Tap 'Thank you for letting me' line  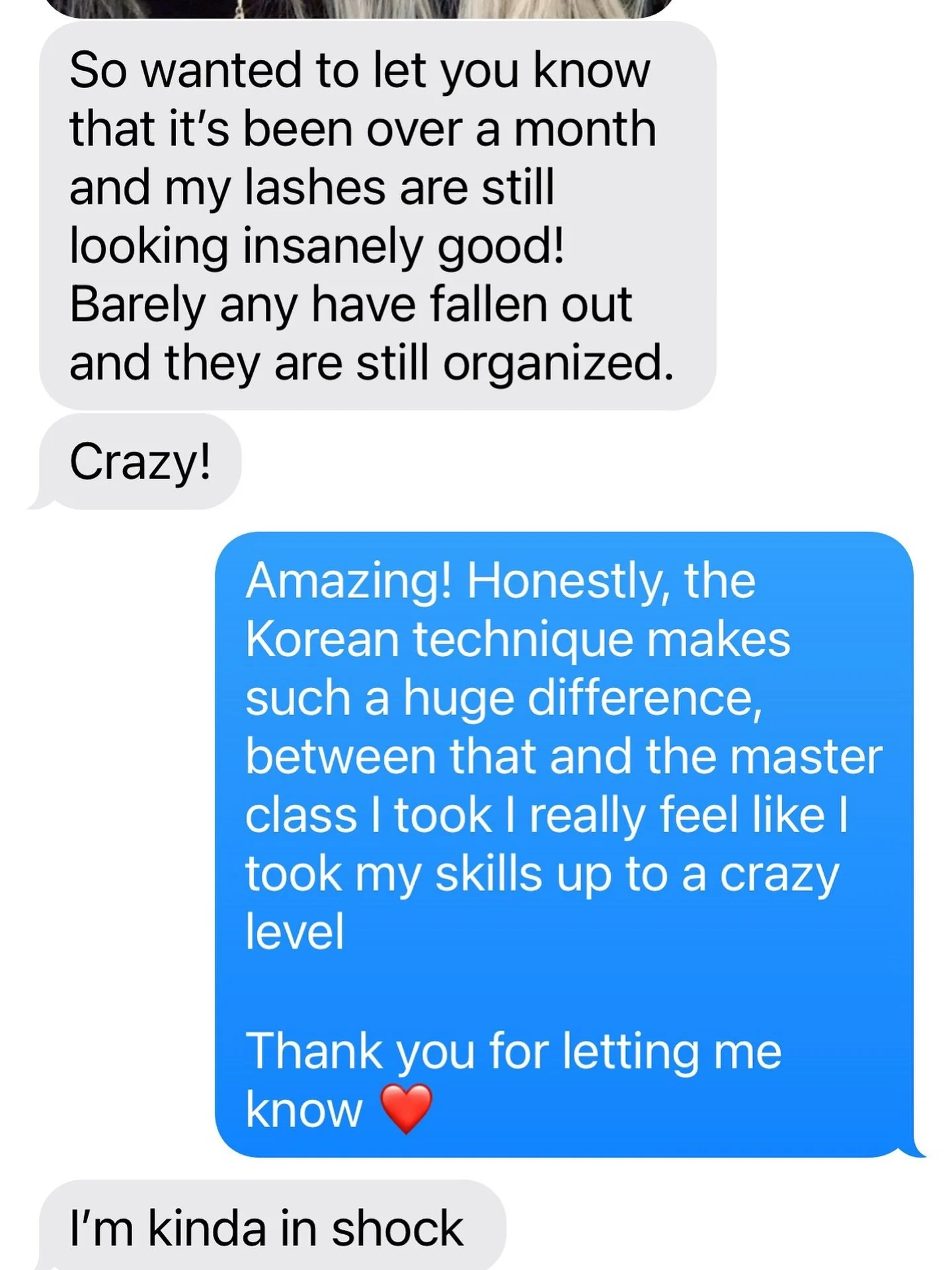coord(514,1051)
